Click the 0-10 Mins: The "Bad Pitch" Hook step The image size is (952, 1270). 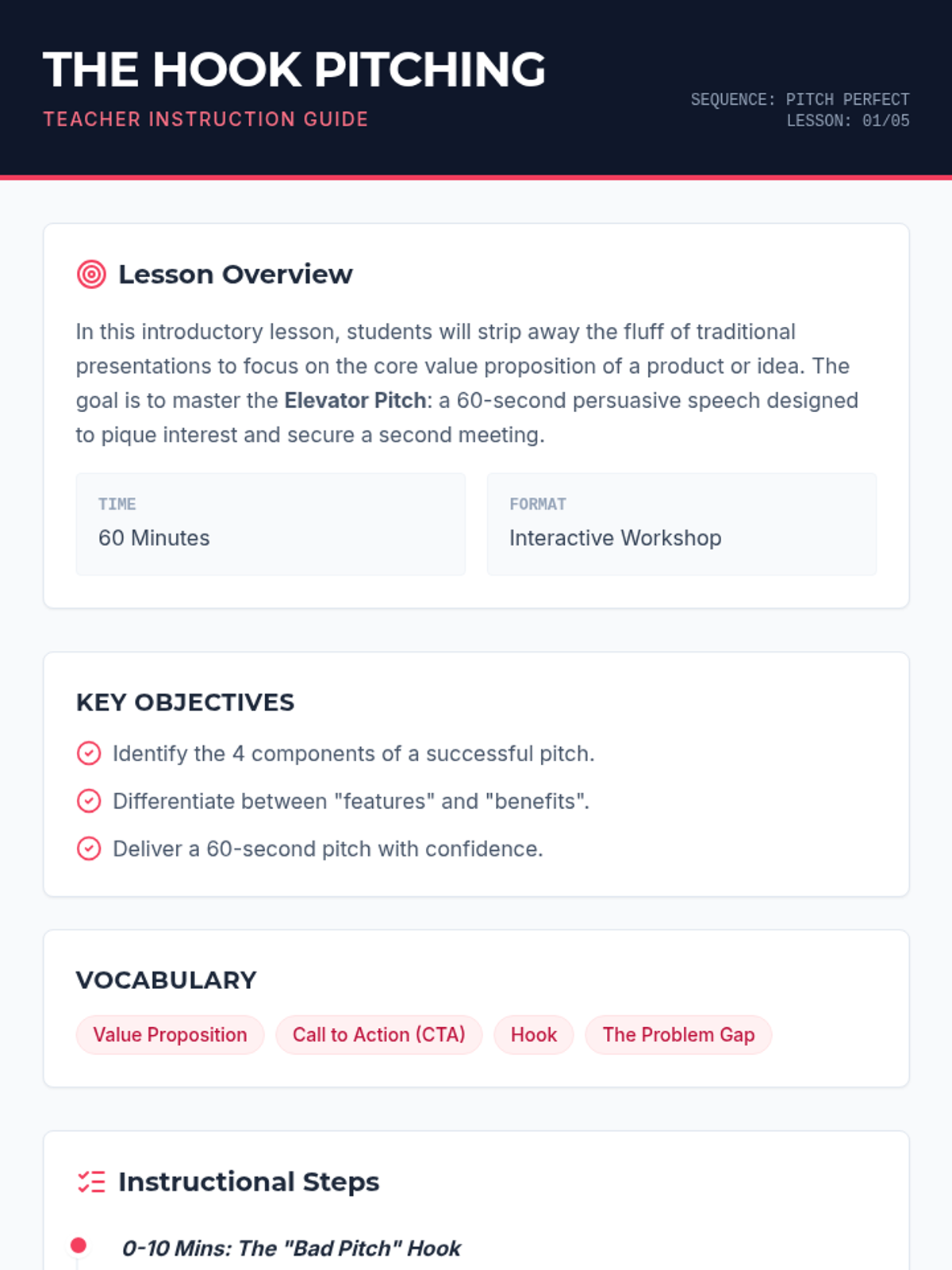291,1249
